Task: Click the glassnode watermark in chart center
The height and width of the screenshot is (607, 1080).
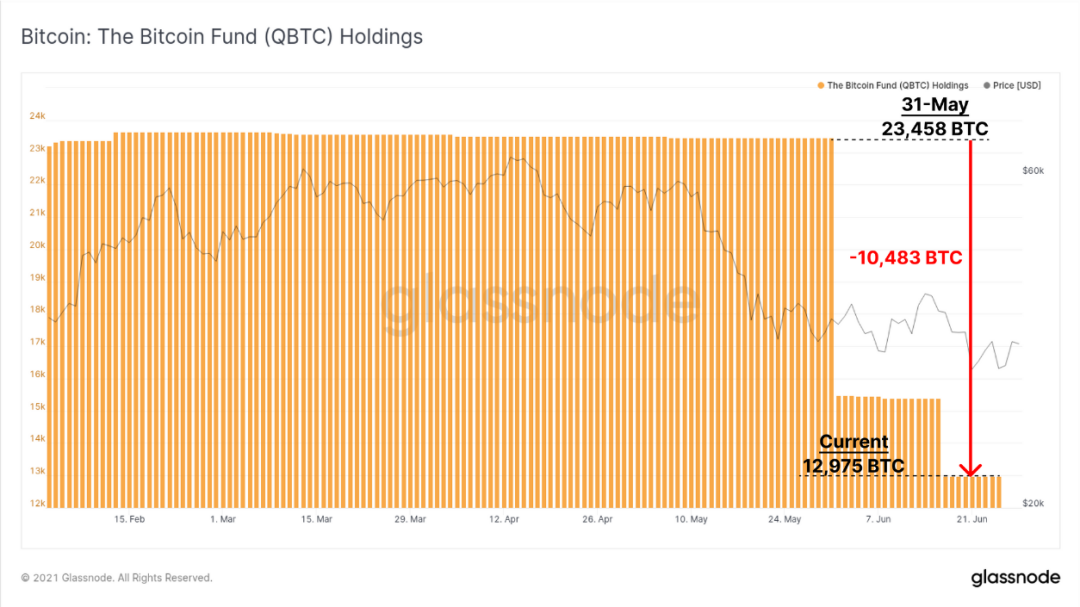Action: 541,301
